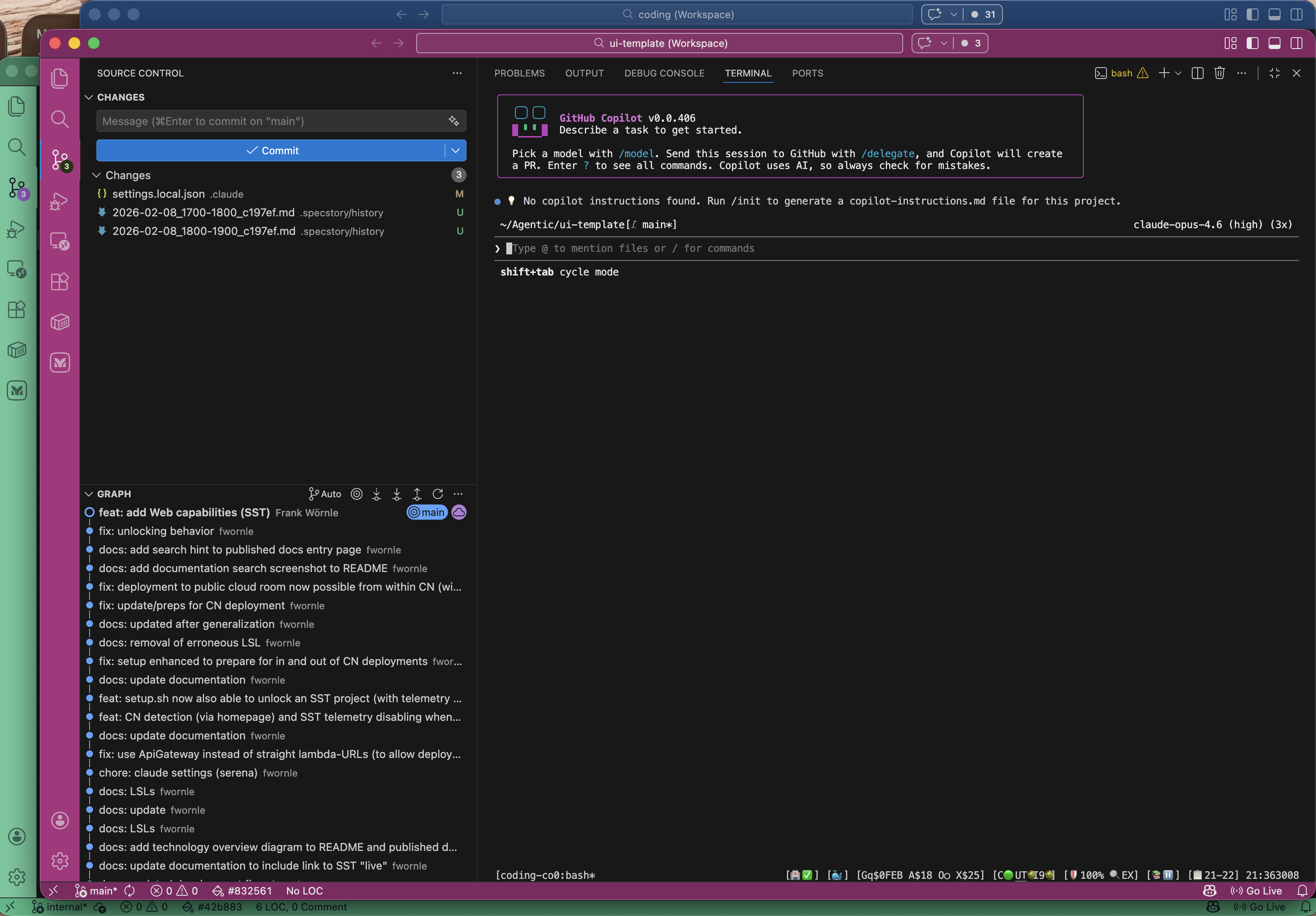Open chat dropdown in coding window title bar

click(954, 14)
